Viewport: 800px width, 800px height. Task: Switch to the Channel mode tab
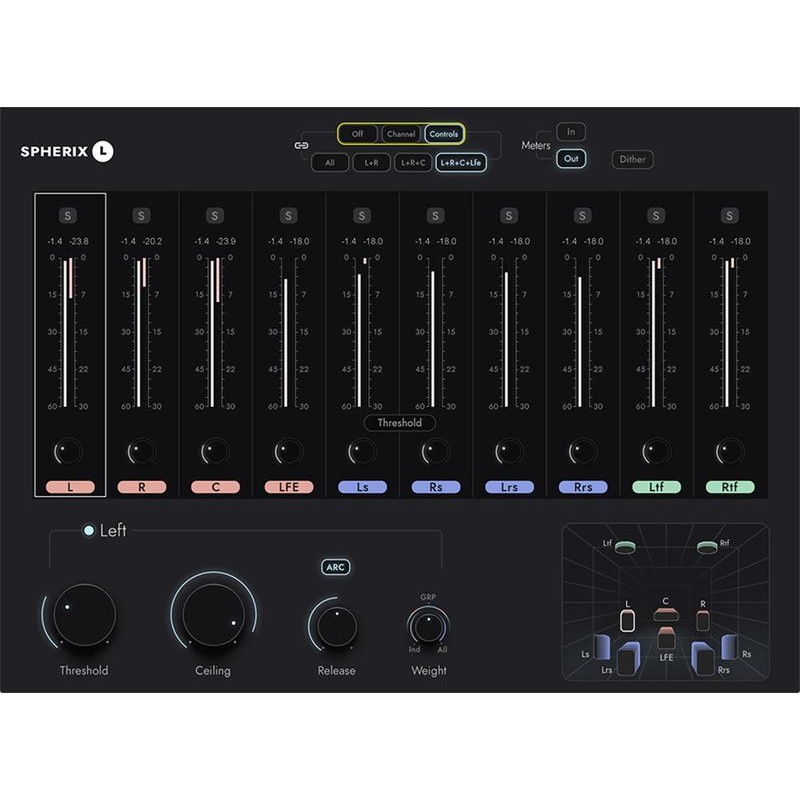point(401,133)
